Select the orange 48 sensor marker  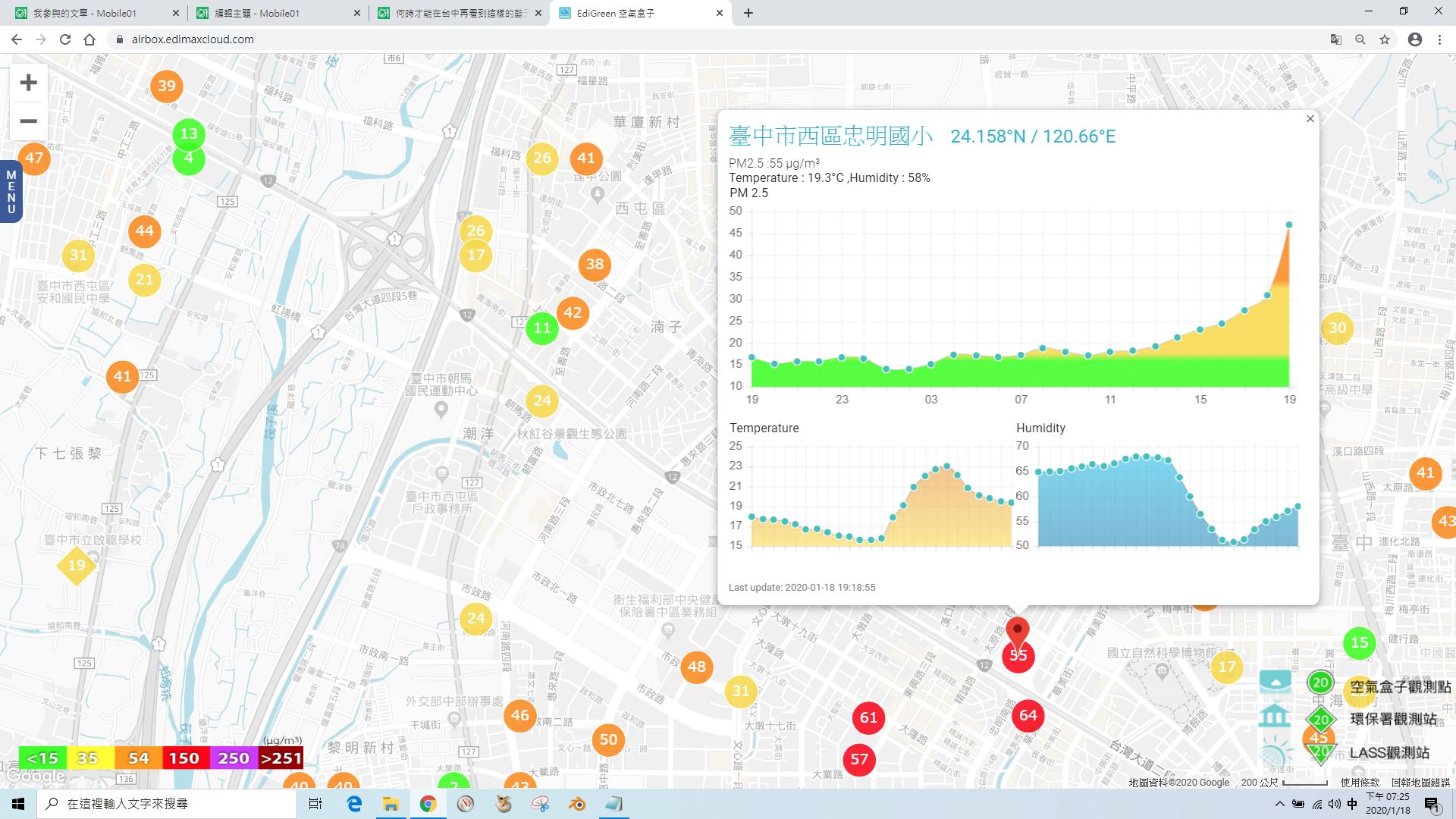[697, 667]
